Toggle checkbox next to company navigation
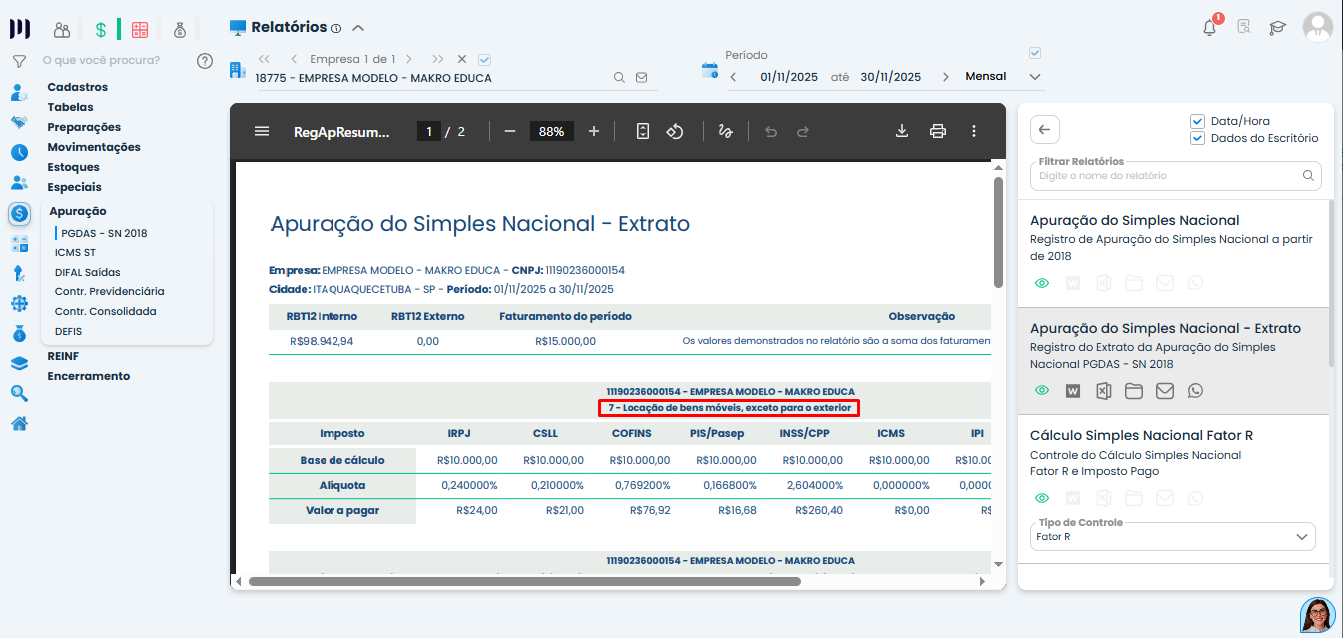1343x638 pixels. 485,59
